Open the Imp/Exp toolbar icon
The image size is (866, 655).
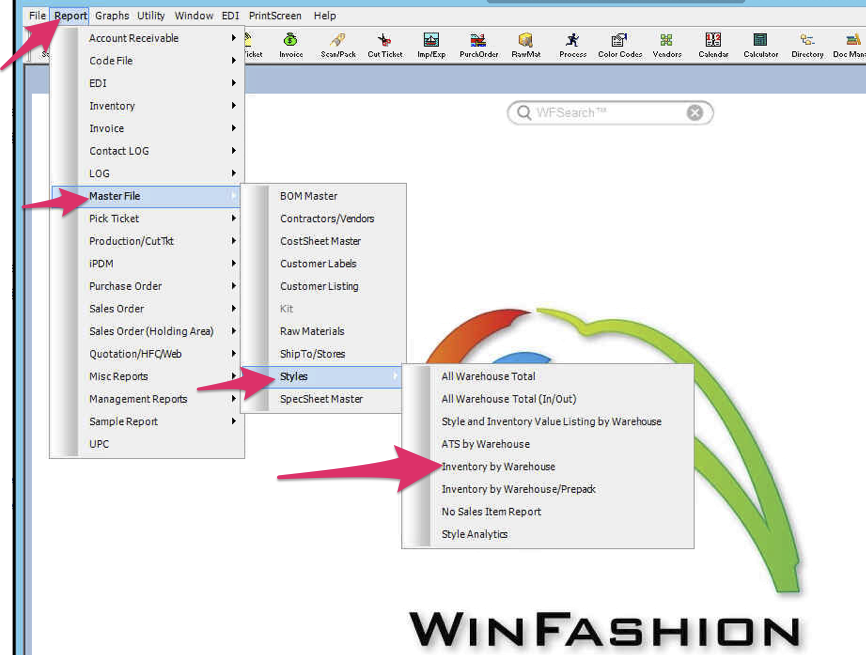[x=431, y=45]
